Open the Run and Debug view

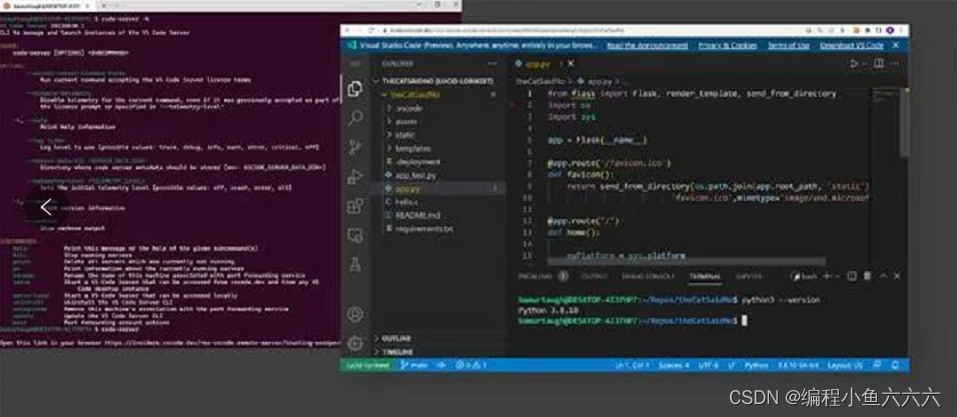click(355, 176)
